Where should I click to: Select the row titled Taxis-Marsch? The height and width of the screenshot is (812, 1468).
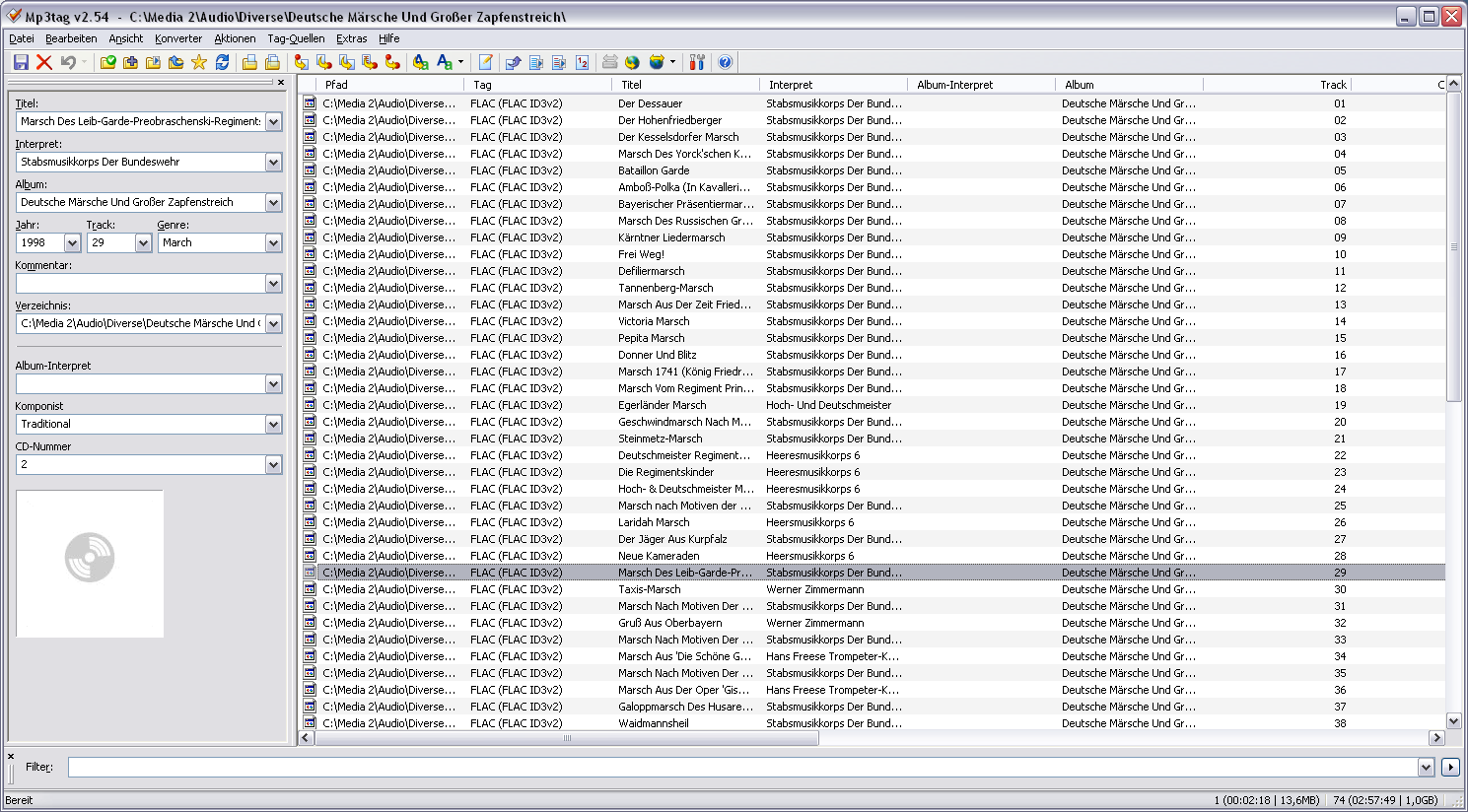coord(873,589)
